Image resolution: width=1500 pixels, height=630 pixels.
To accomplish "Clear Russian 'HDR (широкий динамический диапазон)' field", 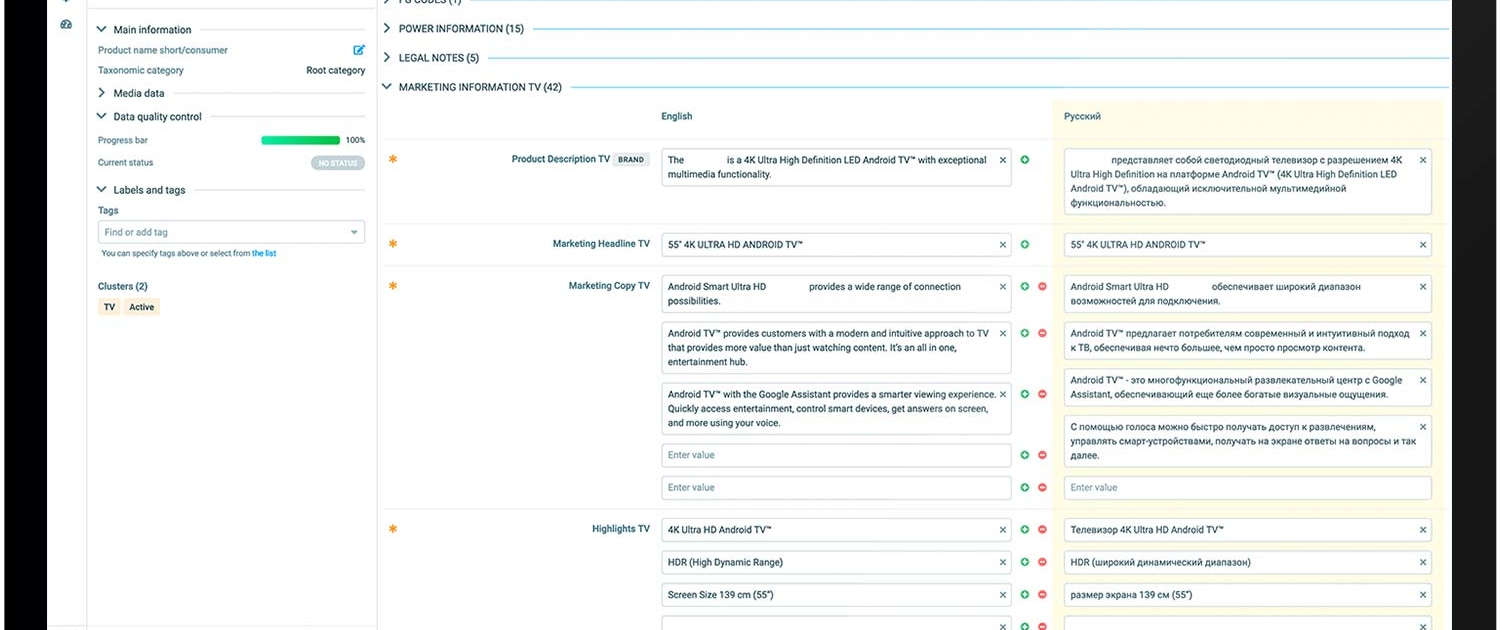I will 1423,563.
